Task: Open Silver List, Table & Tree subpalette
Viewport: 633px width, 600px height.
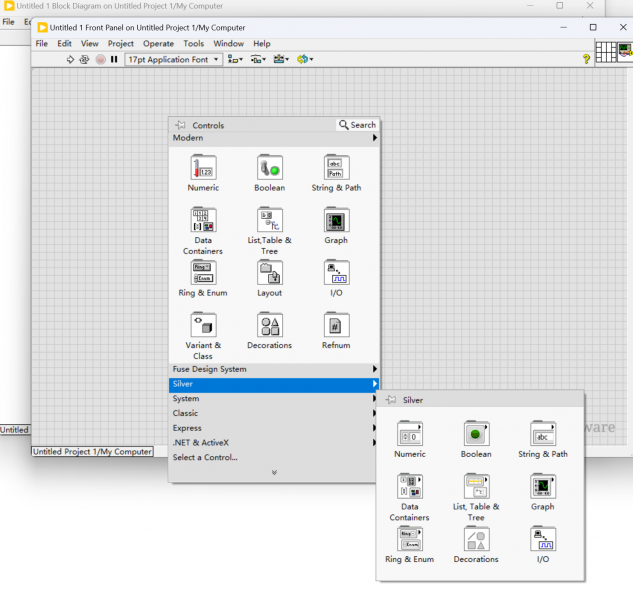Action: click(x=476, y=497)
